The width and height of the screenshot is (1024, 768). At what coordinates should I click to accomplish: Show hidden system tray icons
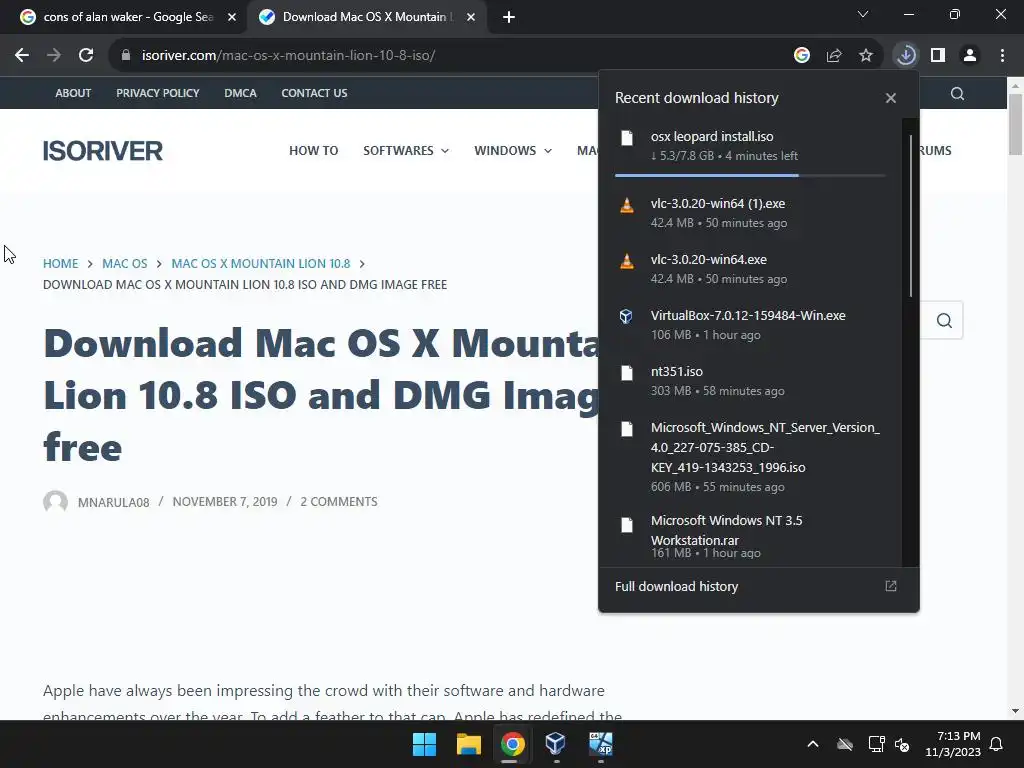(813, 744)
